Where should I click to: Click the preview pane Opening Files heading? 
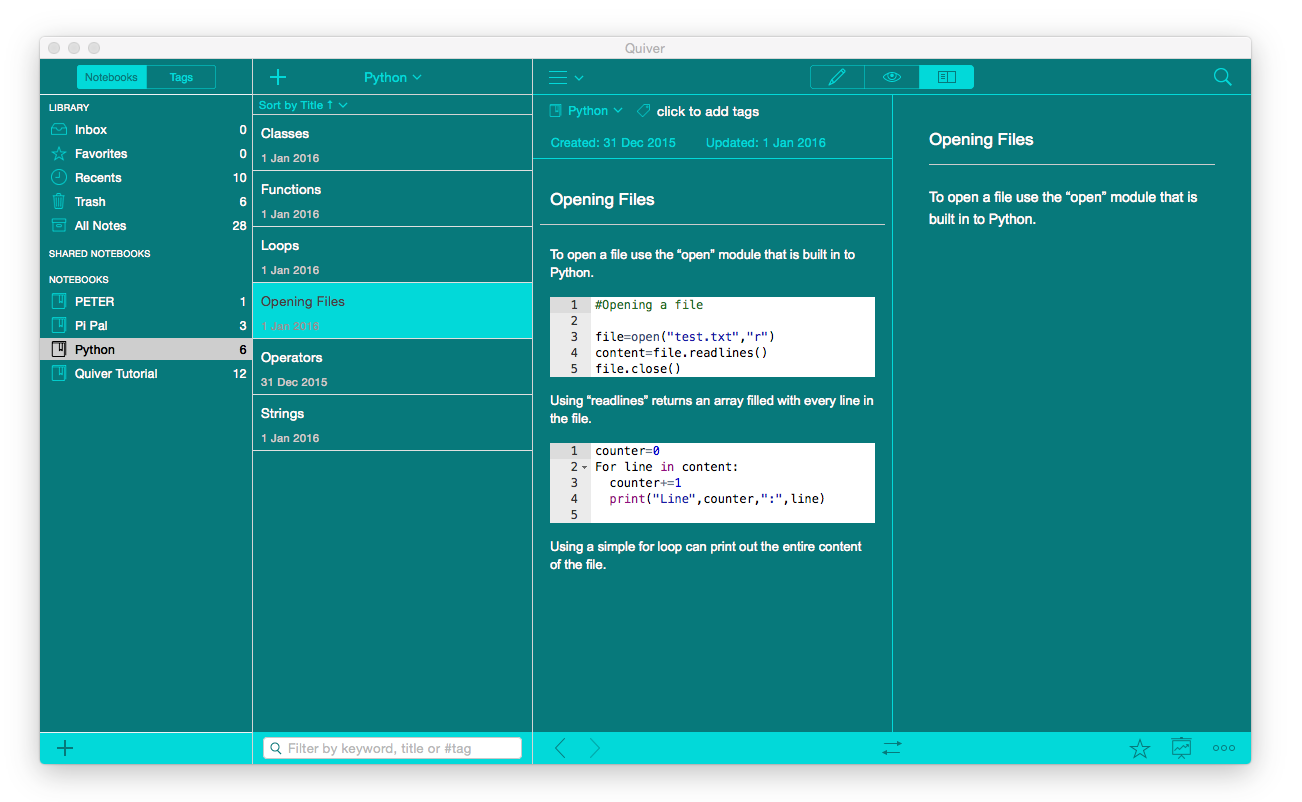click(x=981, y=140)
